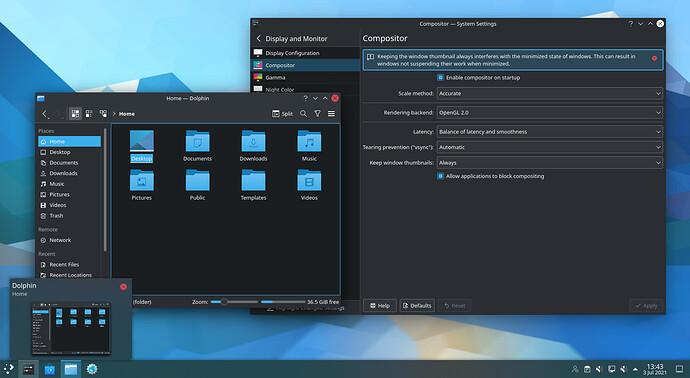Show hidden system tray icons

click(x=635, y=369)
